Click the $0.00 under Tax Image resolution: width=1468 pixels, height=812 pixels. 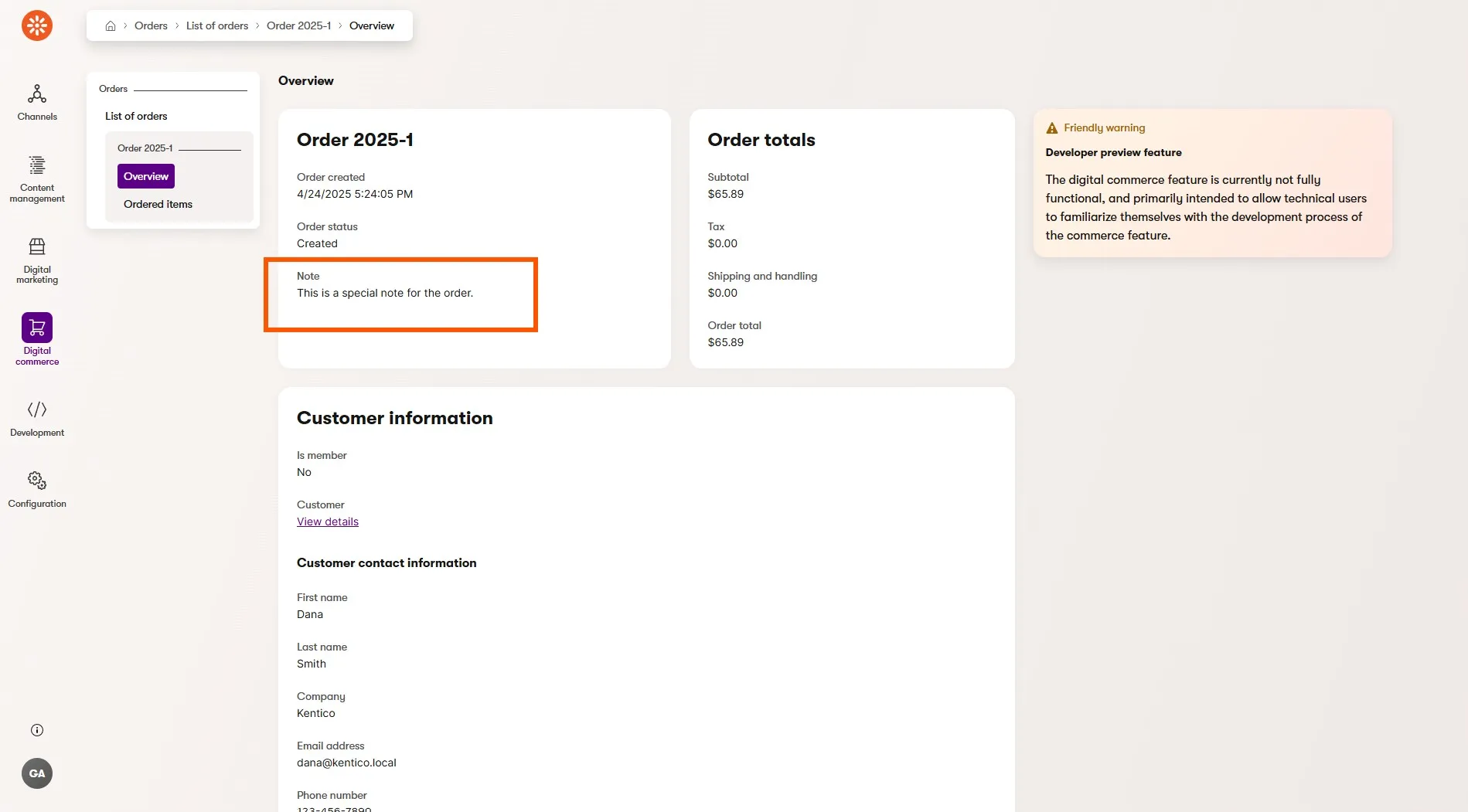(x=723, y=243)
